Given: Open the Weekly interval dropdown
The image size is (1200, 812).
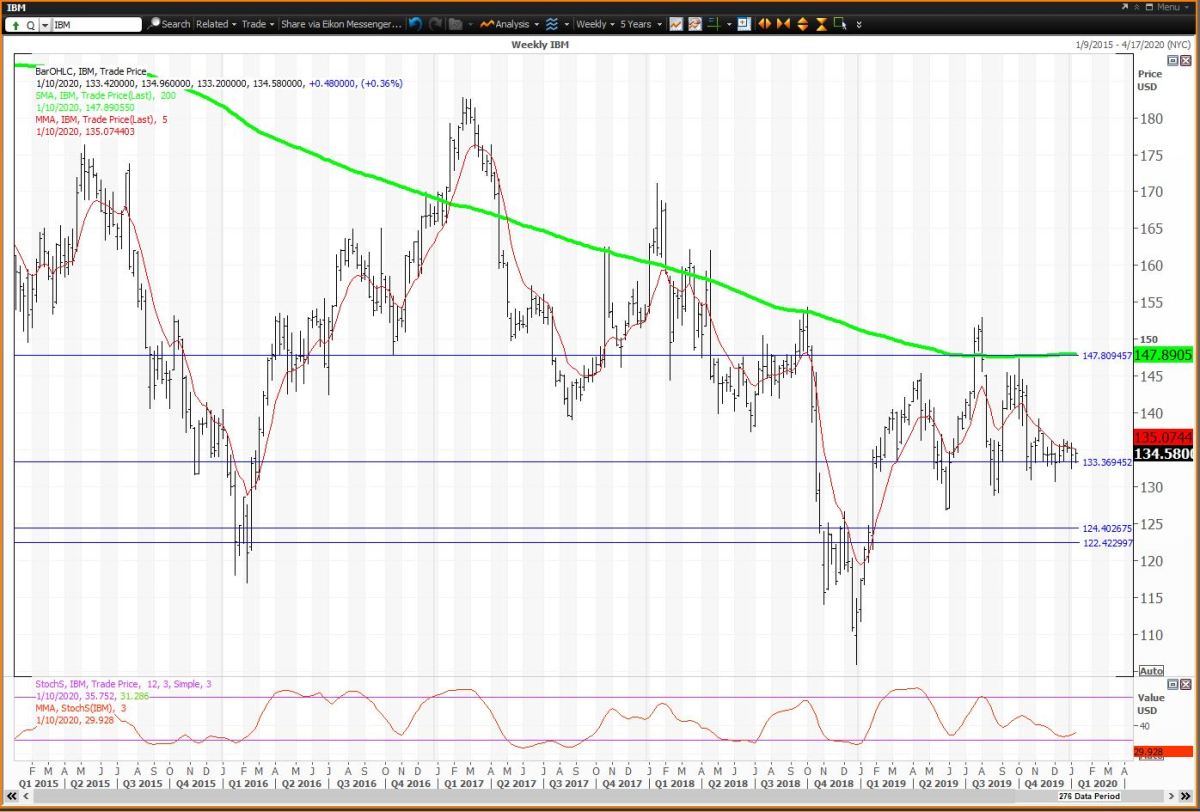Looking at the screenshot, I should [596, 23].
